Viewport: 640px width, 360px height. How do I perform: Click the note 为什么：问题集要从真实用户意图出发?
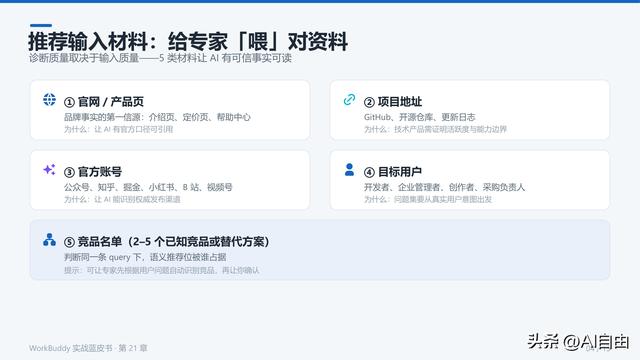tap(428, 200)
